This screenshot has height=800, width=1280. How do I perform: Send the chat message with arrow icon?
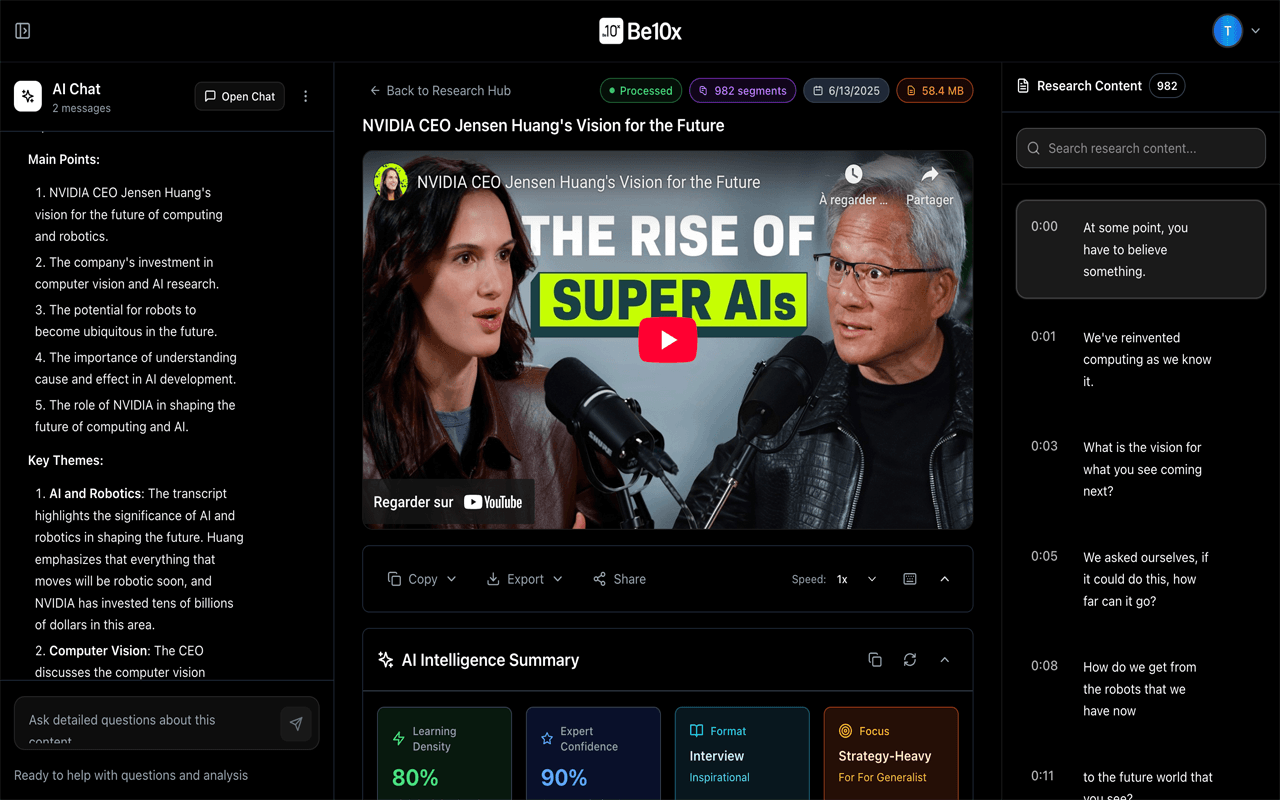pyautogui.click(x=296, y=724)
